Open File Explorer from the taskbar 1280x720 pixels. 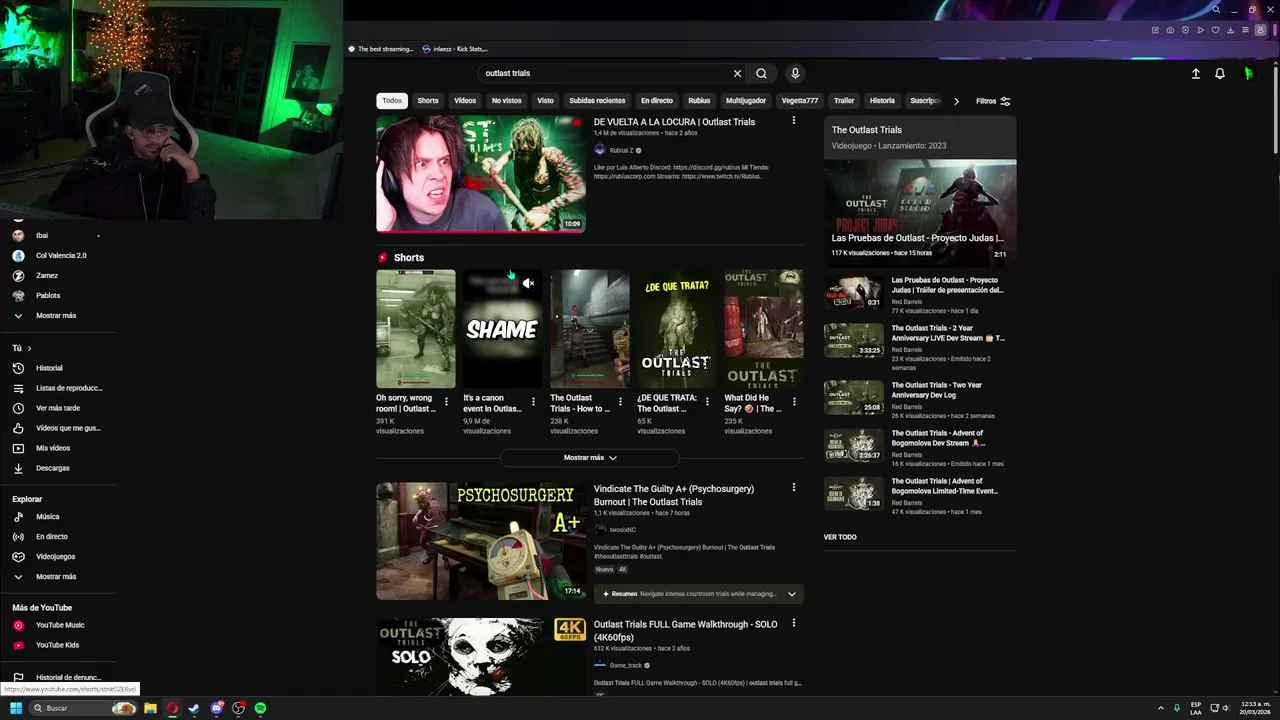pyautogui.click(x=150, y=708)
